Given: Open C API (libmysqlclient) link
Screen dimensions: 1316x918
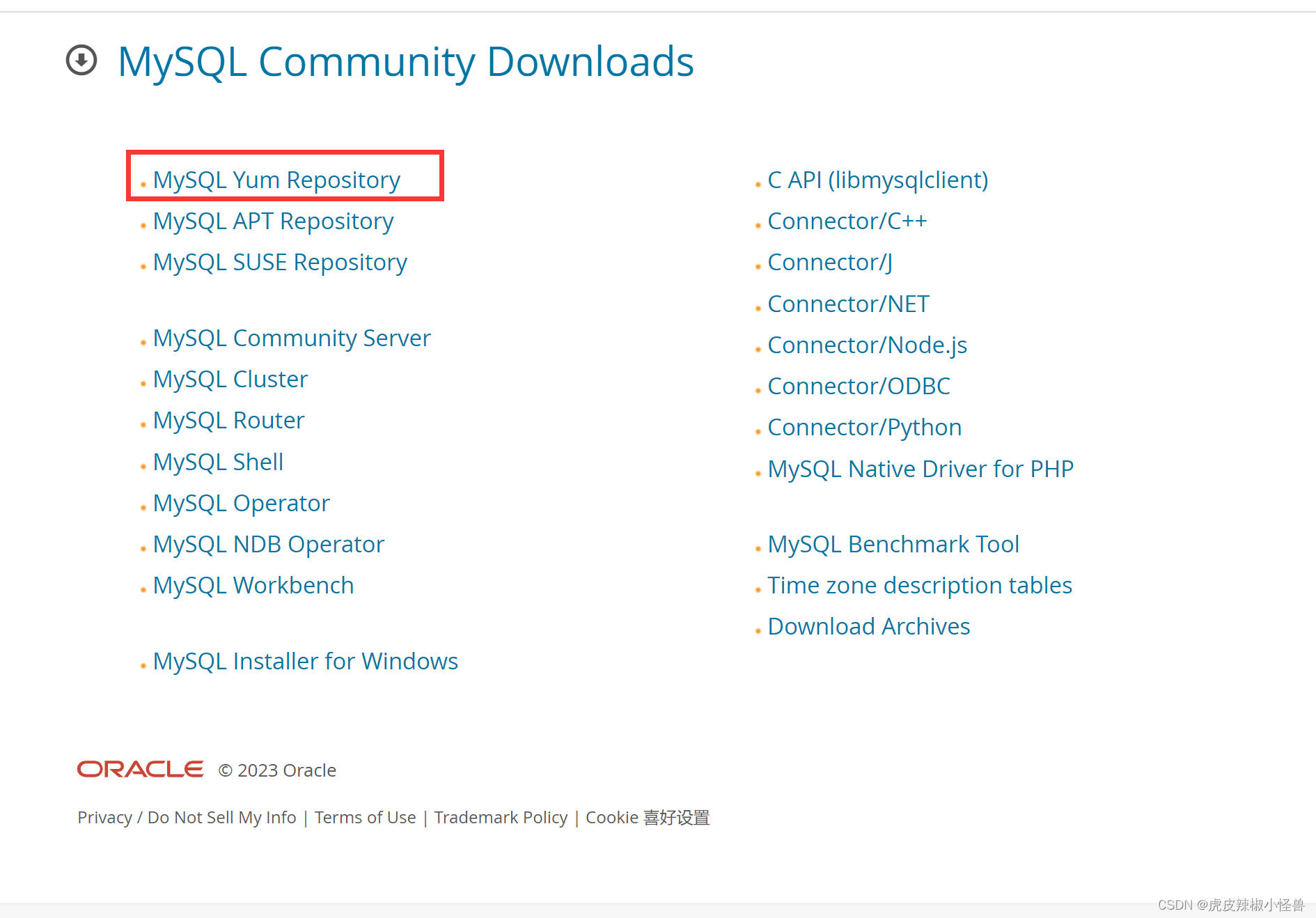Looking at the screenshot, I should pos(878,180).
